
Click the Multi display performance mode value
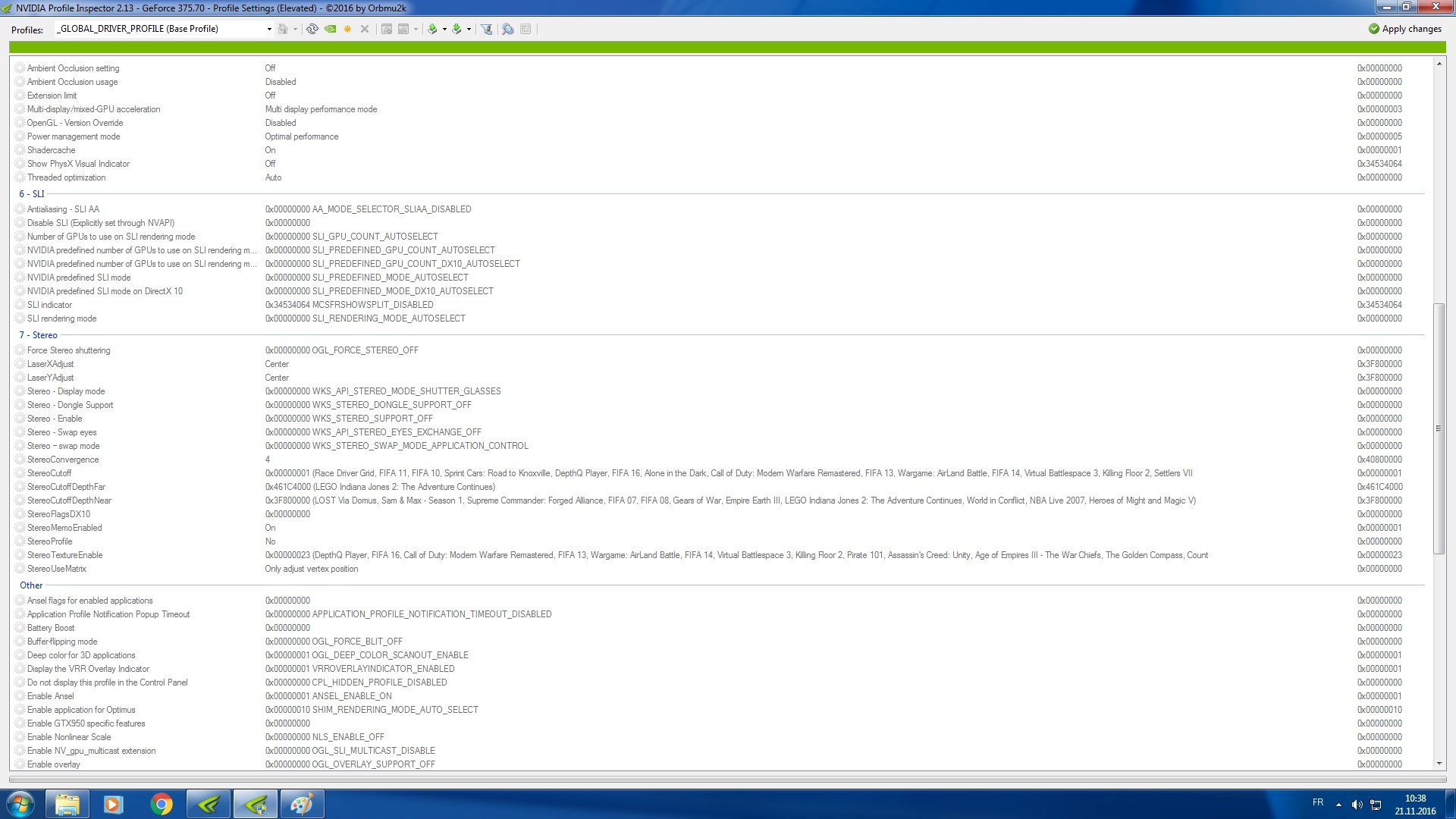[321, 109]
